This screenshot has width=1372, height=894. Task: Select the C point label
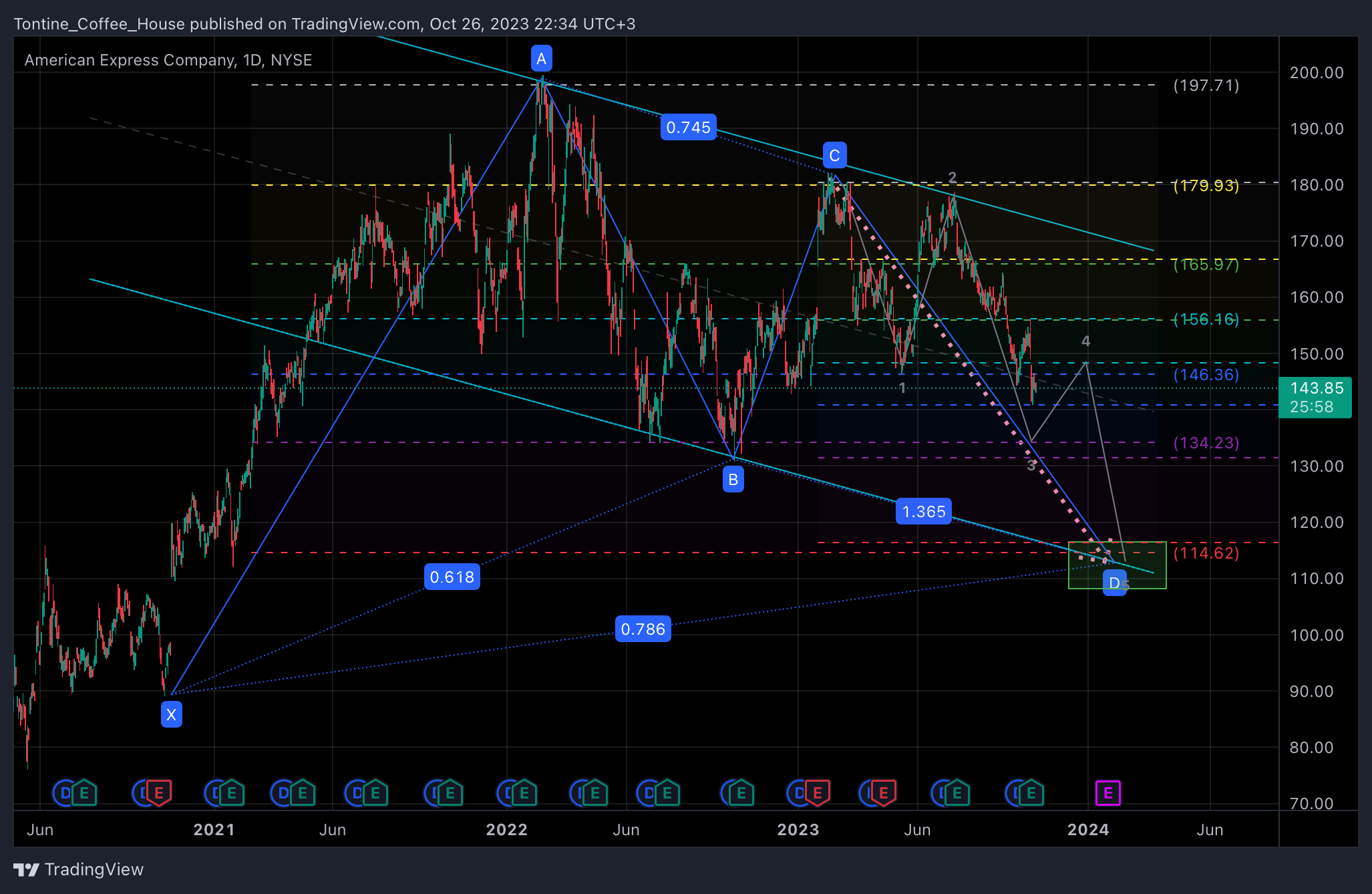pyautogui.click(x=834, y=156)
